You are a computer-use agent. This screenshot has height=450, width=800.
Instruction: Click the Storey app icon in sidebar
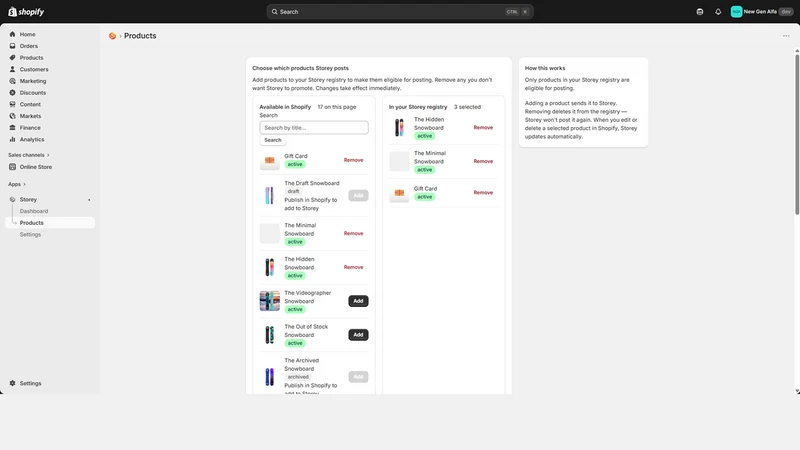(12, 199)
